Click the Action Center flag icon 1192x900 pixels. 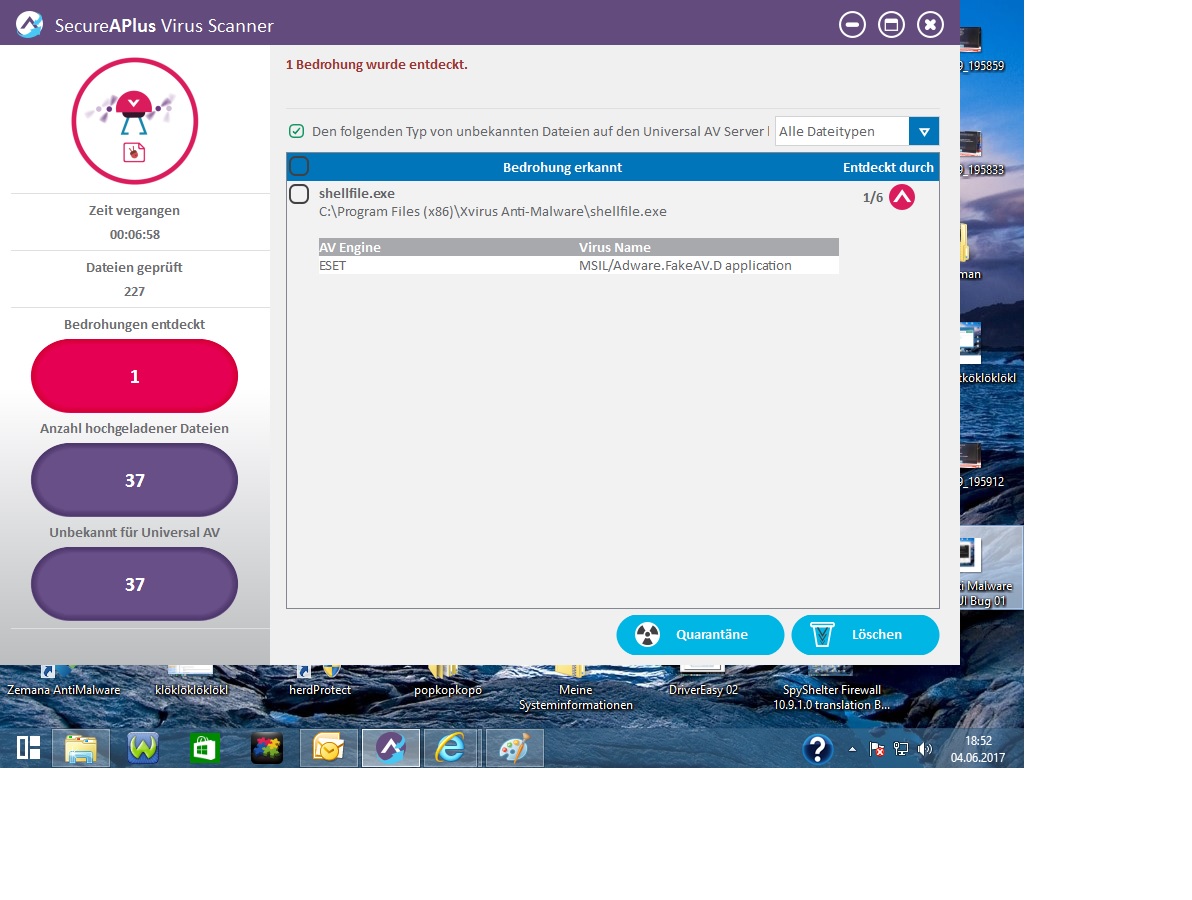coord(877,749)
